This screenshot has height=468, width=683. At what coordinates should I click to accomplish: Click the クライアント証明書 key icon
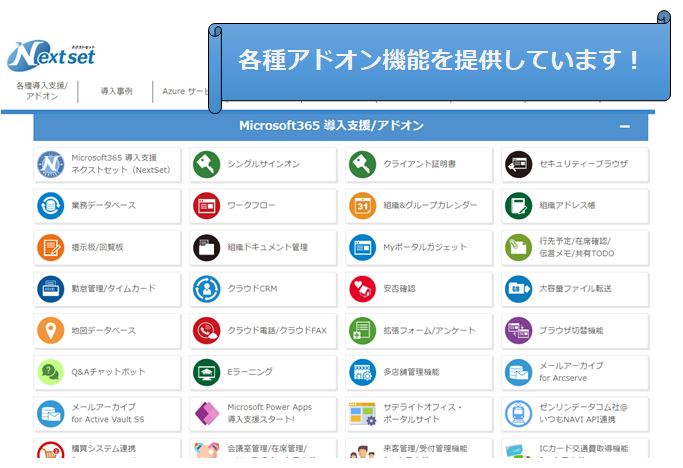point(362,164)
